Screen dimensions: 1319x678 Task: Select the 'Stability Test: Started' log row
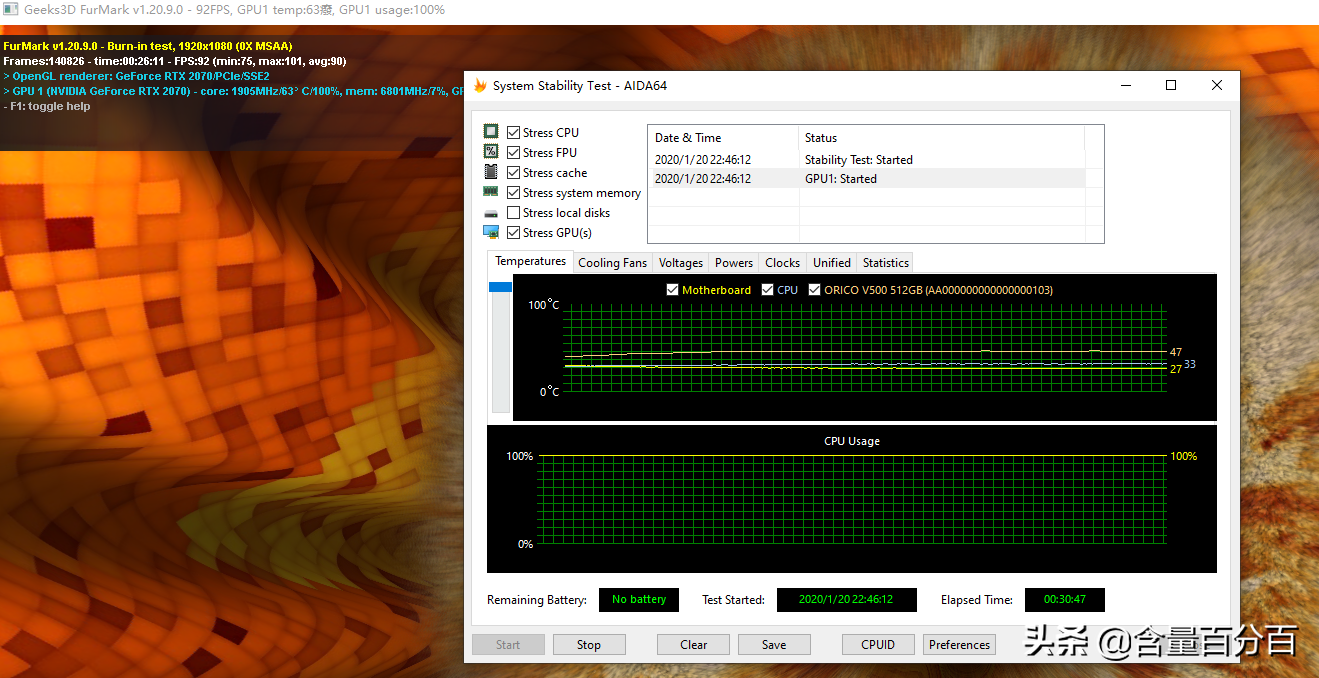point(866,160)
